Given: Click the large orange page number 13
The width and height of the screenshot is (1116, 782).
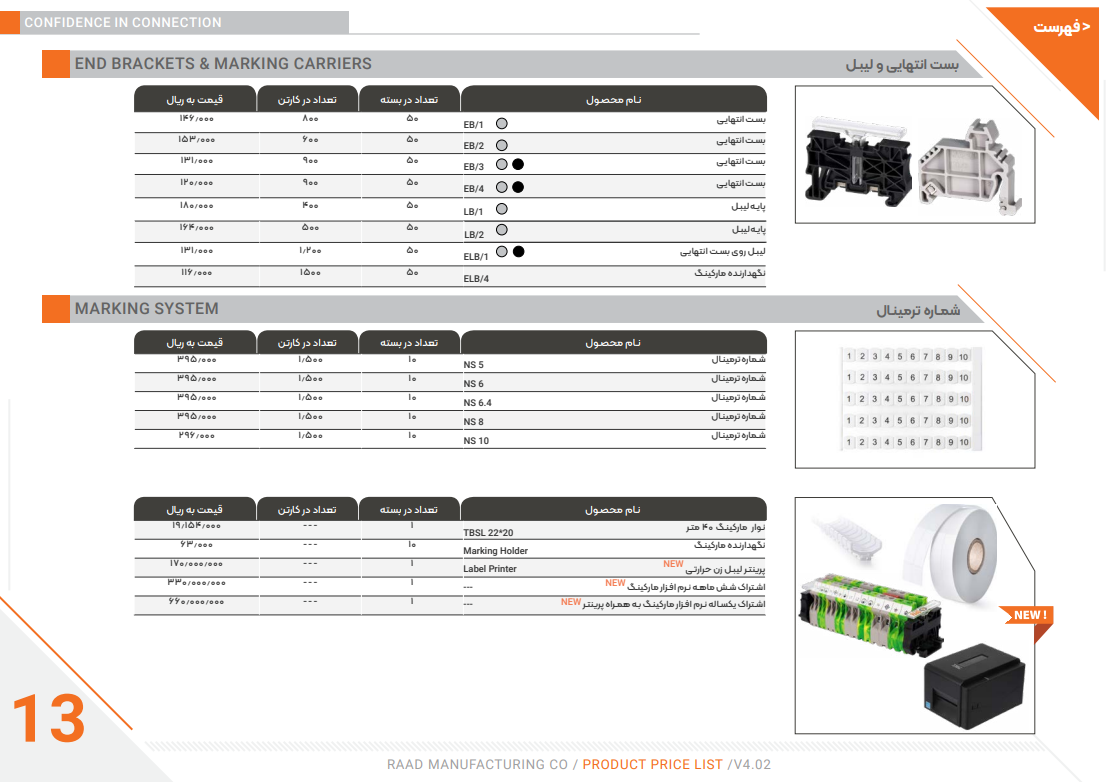Looking at the screenshot, I should pos(47,720).
